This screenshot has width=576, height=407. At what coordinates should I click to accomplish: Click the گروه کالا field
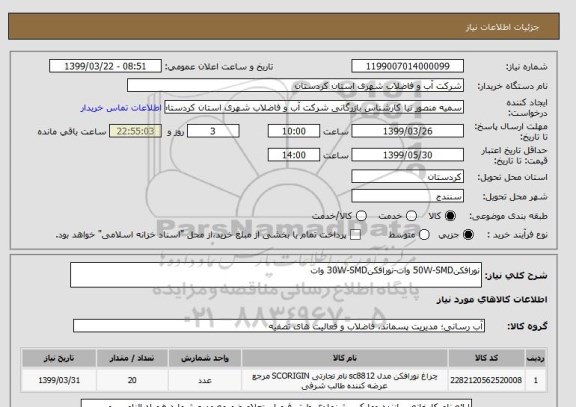(x=279, y=326)
